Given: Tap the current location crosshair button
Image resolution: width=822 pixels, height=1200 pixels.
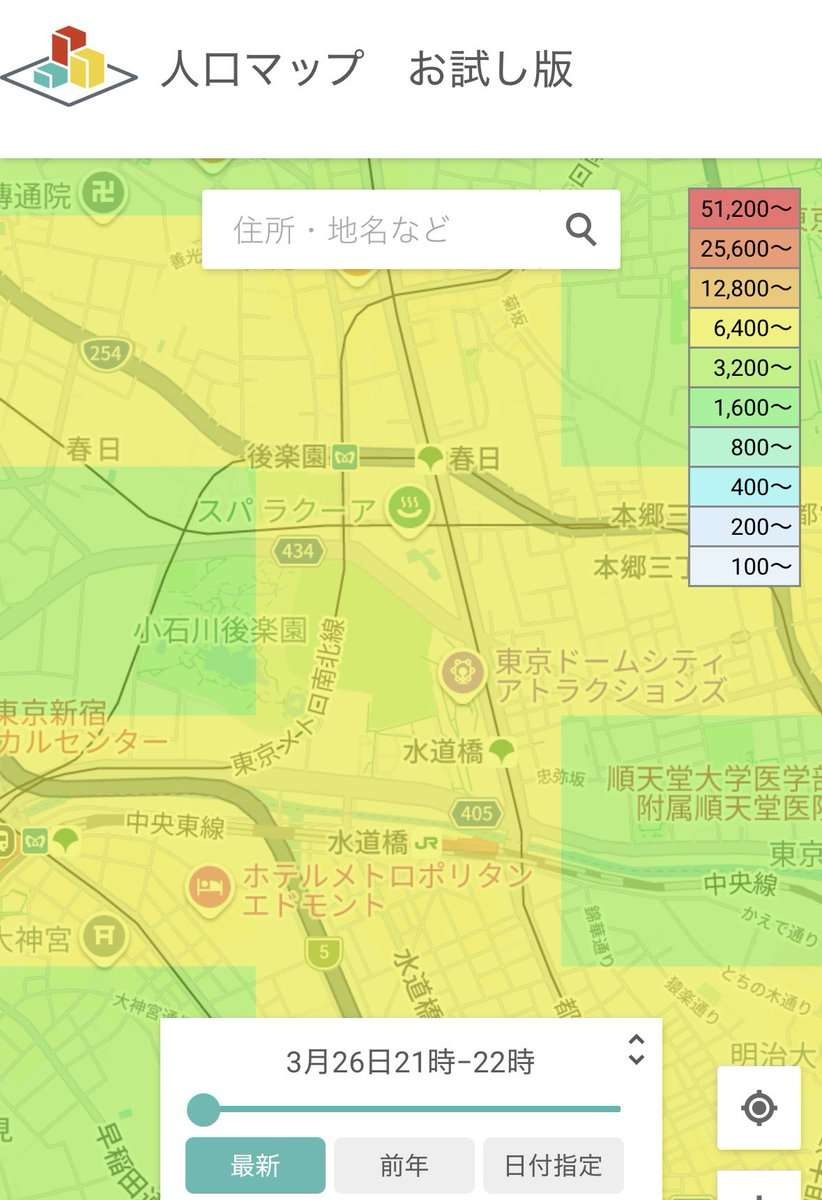Looking at the screenshot, I should pos(759,1108).
